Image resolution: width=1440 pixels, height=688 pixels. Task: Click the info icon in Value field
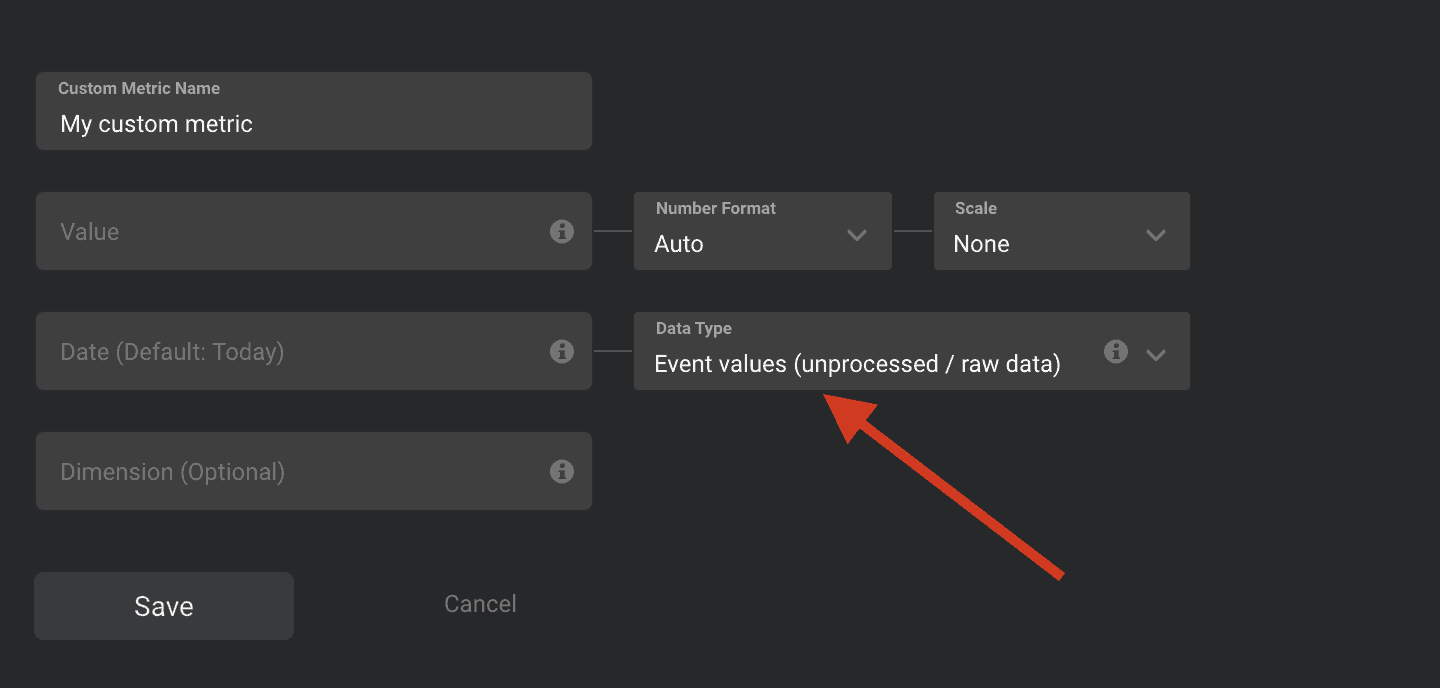(x=562, y=232)
